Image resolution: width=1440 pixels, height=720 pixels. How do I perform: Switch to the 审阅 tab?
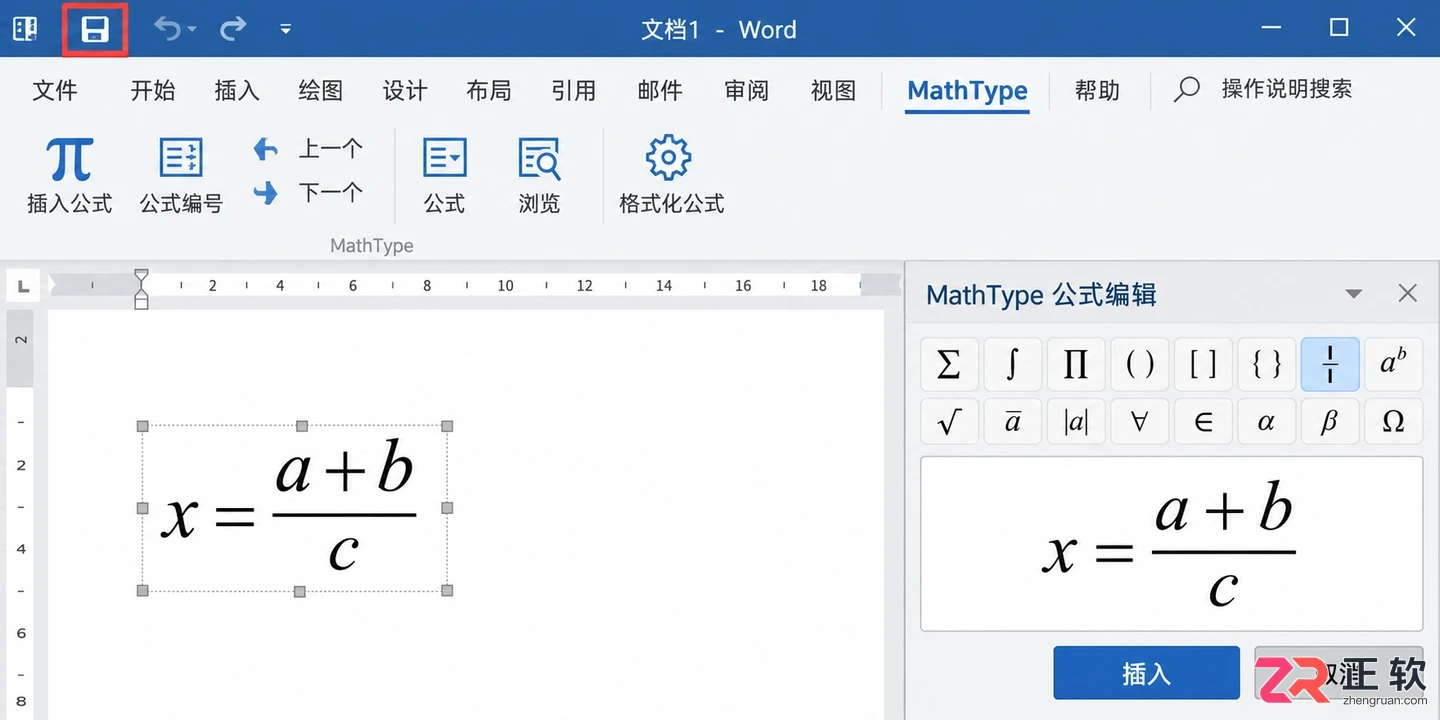tap(747, 90)
